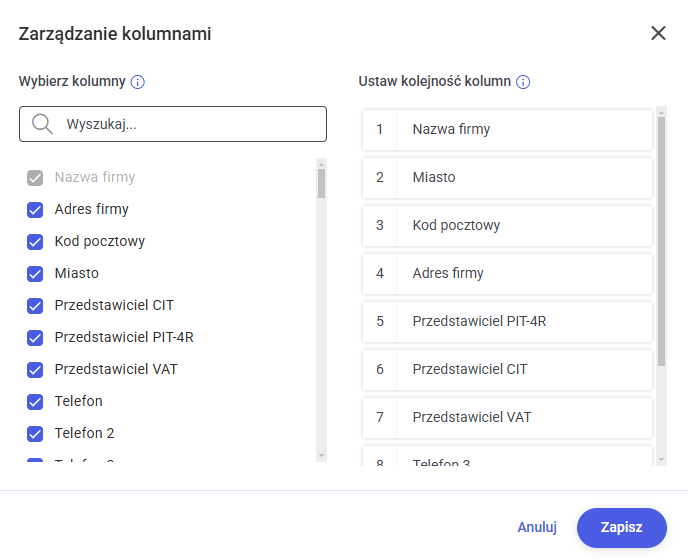Close the Zarządzanie kolumnami dialog
The height and width of the screenshot is (560, 688).
(658, 33)
